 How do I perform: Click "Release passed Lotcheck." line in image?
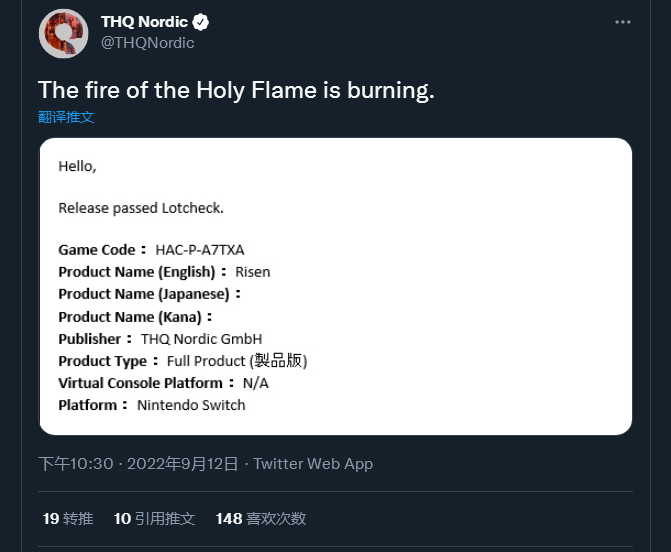141,208
